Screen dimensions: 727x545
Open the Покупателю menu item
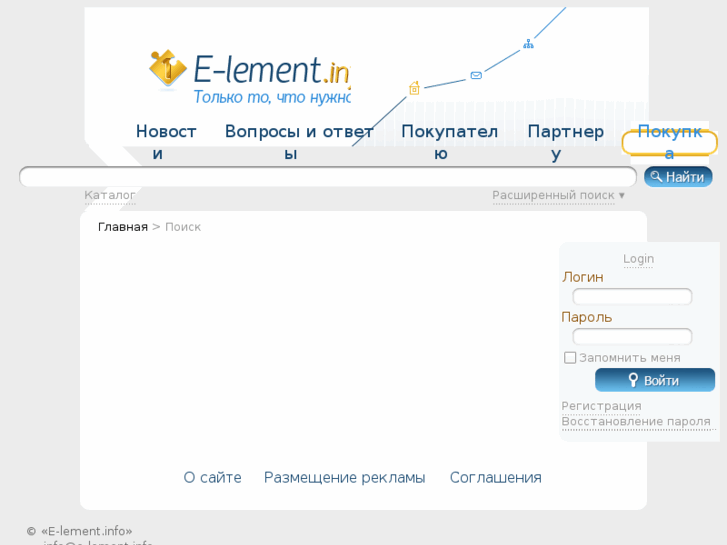449,142
